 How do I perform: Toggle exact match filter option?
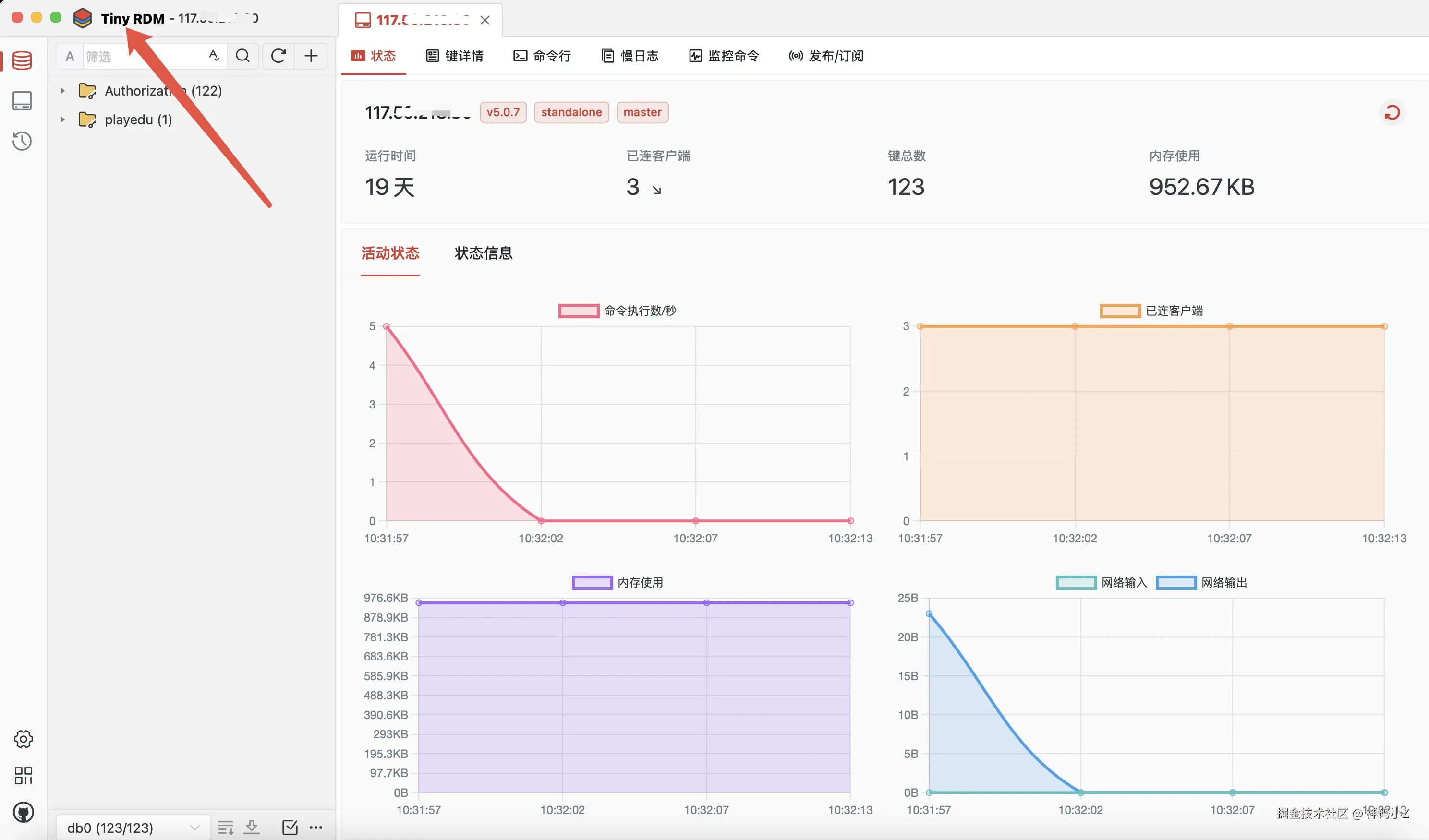(214, 56)
